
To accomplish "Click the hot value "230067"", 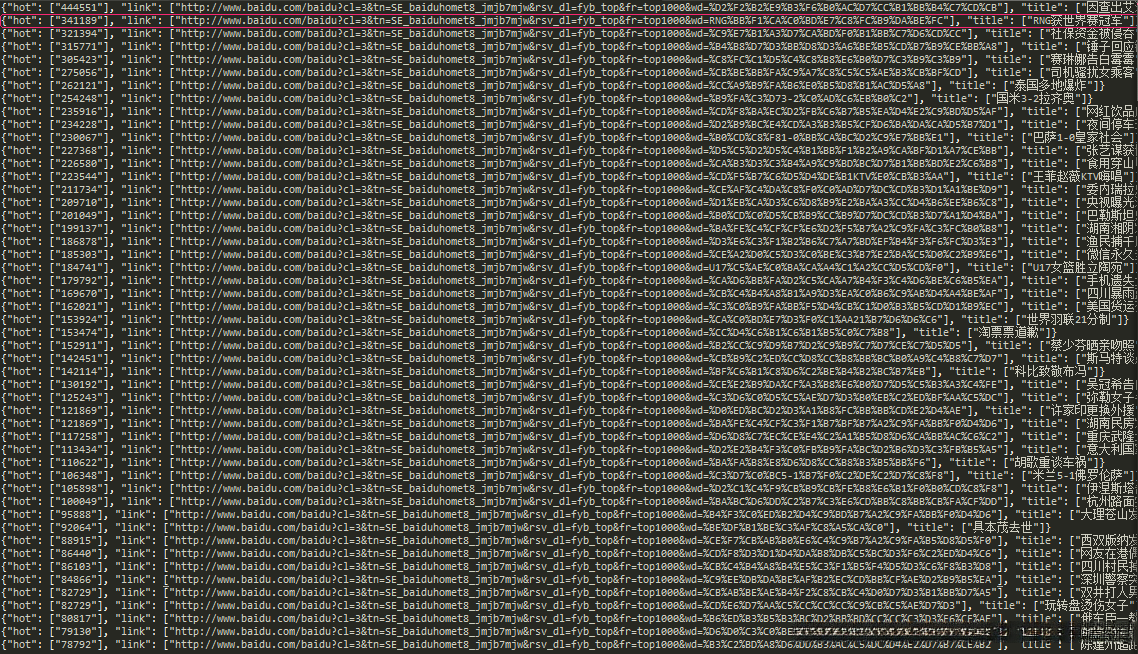I will [x=80, y=137].
